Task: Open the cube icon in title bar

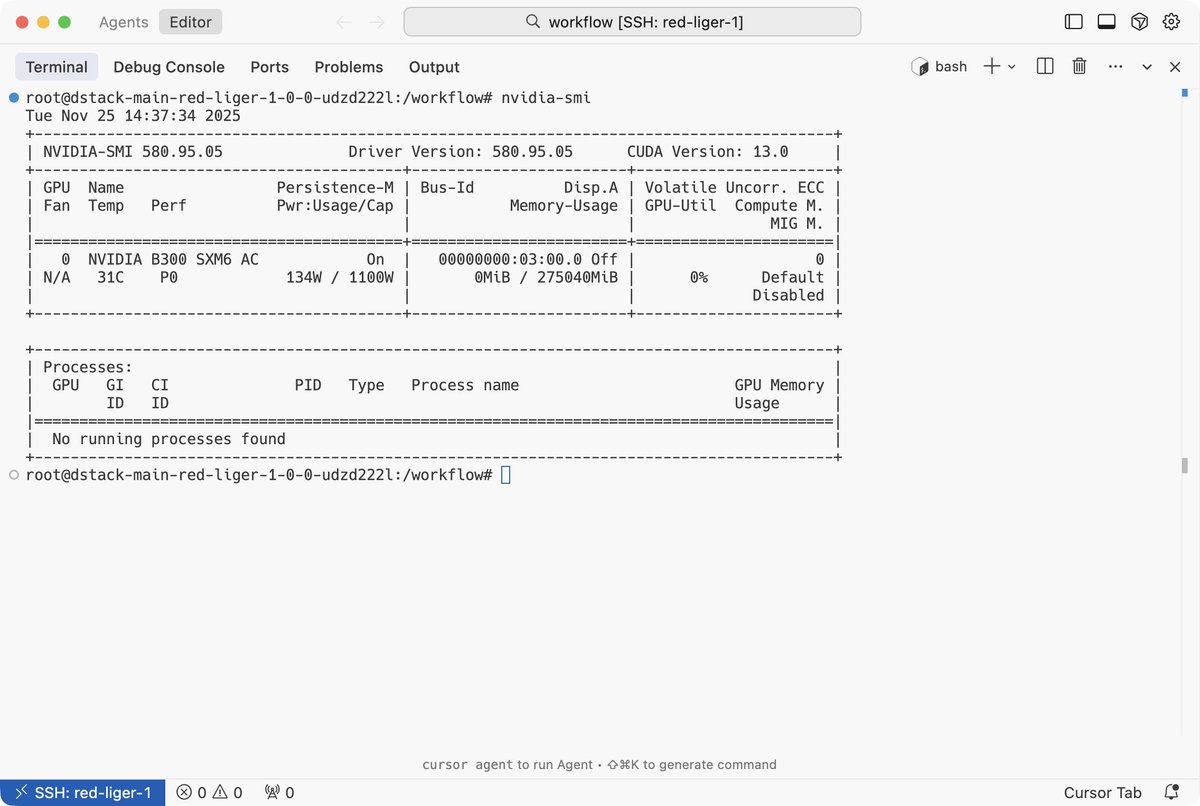Action: pos(1139,22)
